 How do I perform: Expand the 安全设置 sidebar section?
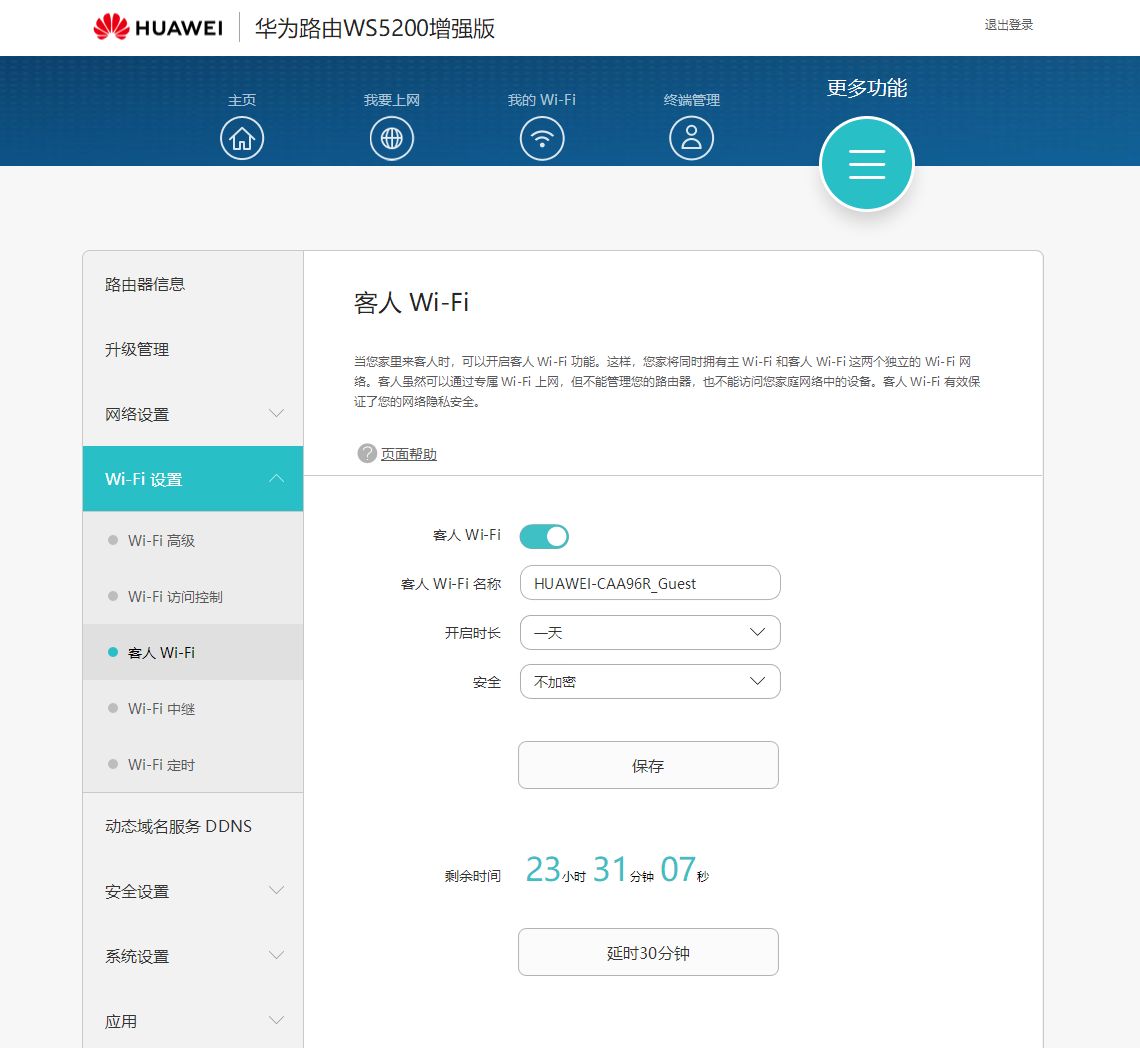[193, 891]
